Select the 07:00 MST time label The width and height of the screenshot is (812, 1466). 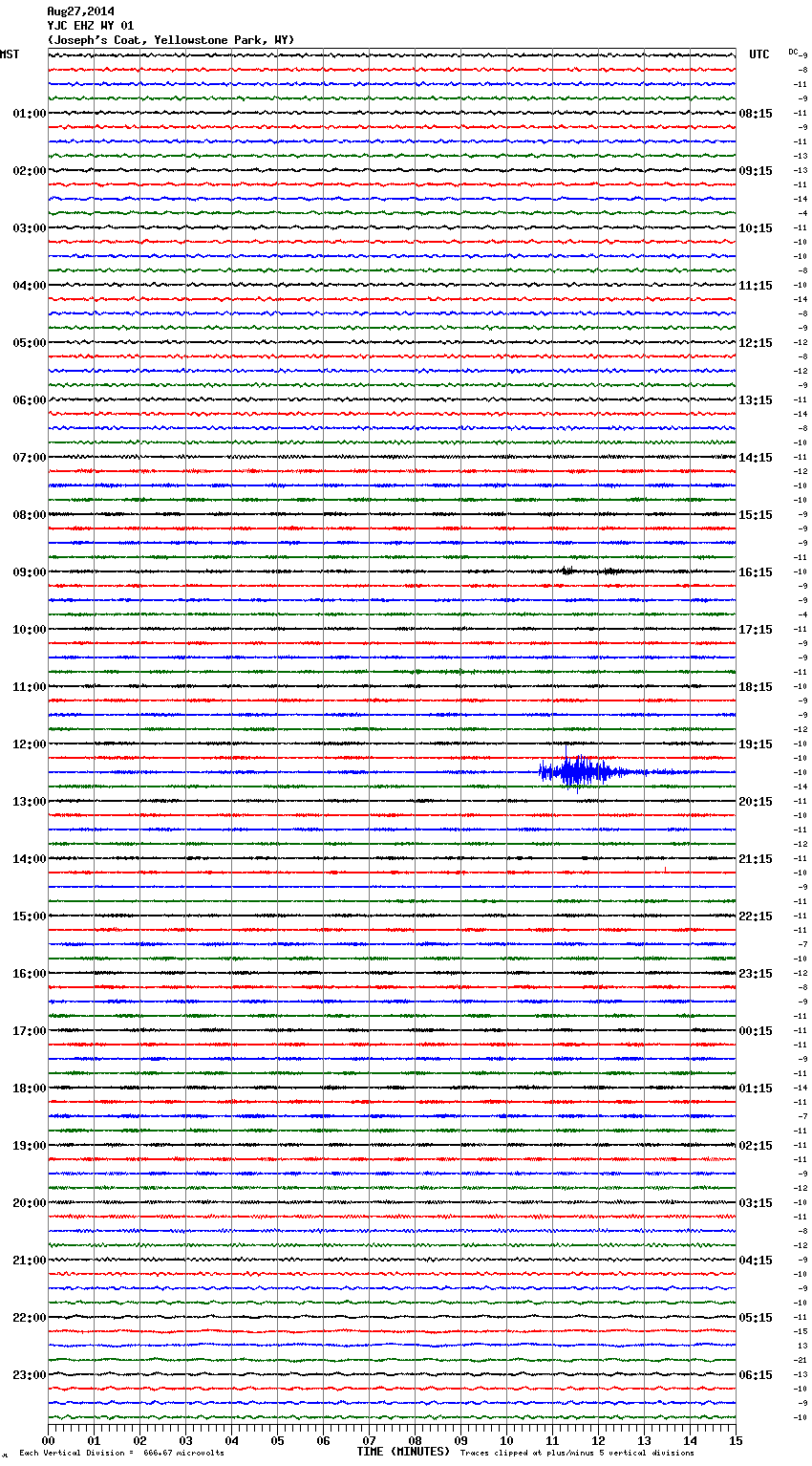point(30,458)
